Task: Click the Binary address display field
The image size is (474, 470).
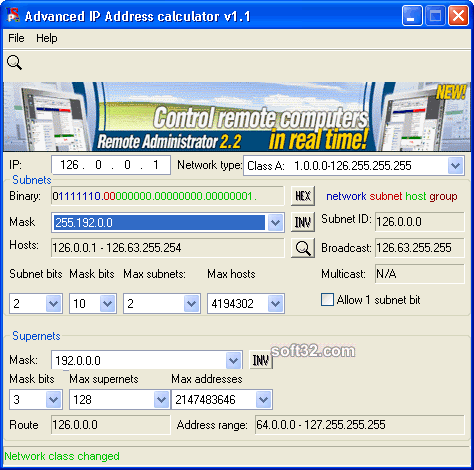Action: tap(168, 196)
